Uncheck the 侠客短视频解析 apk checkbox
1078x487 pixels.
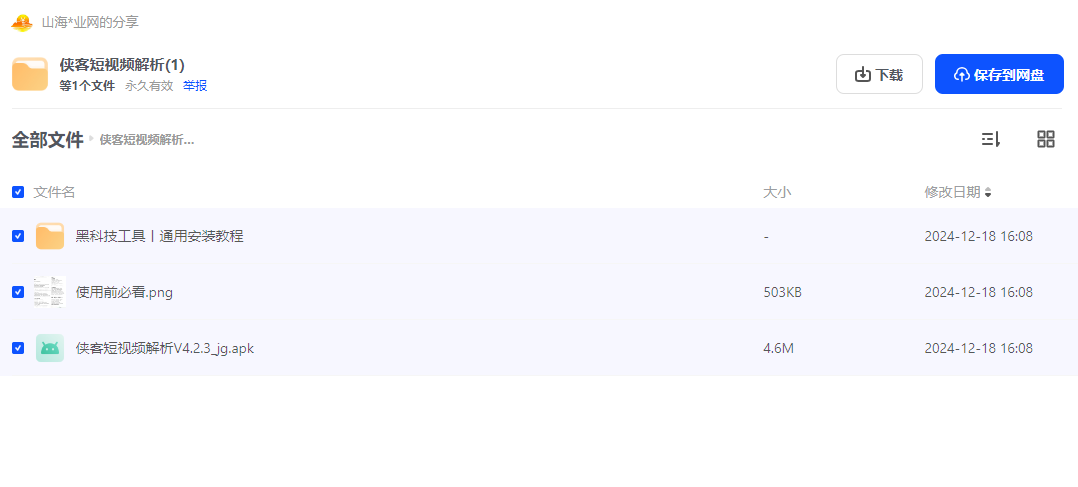tap(18, 348)
